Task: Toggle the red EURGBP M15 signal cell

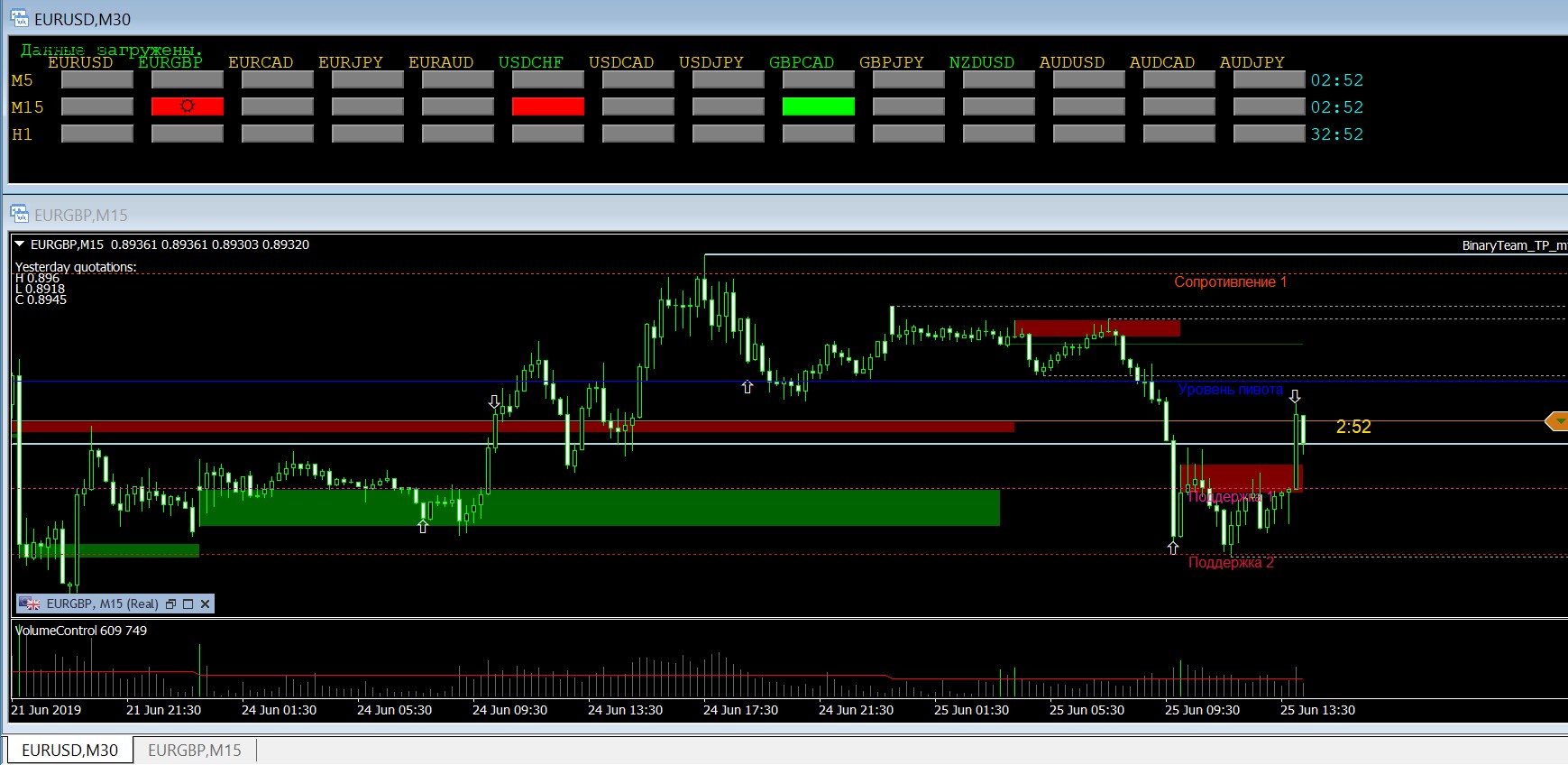Action: pyautogui.click(x=188, y=106)
